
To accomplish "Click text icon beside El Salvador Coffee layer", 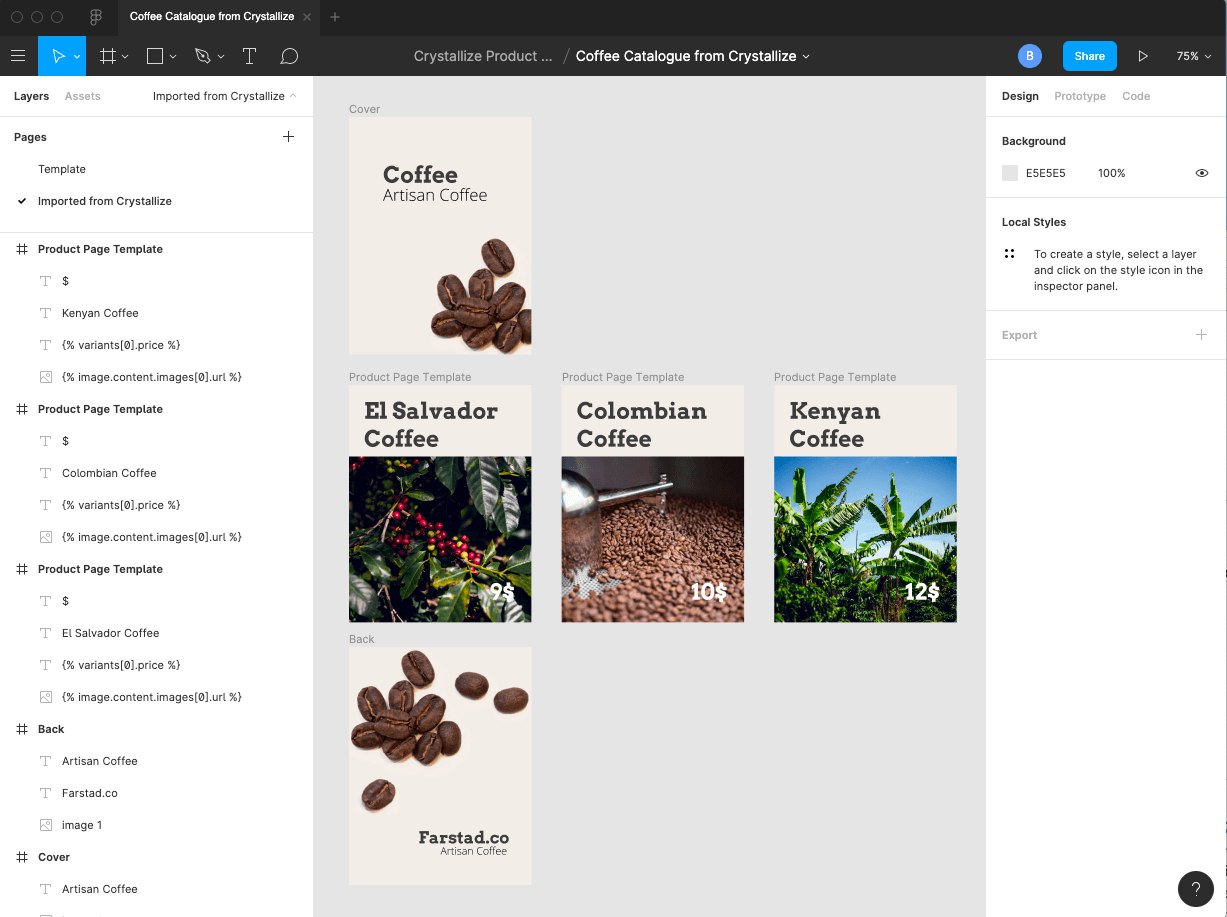I will [x=45, y=633].
